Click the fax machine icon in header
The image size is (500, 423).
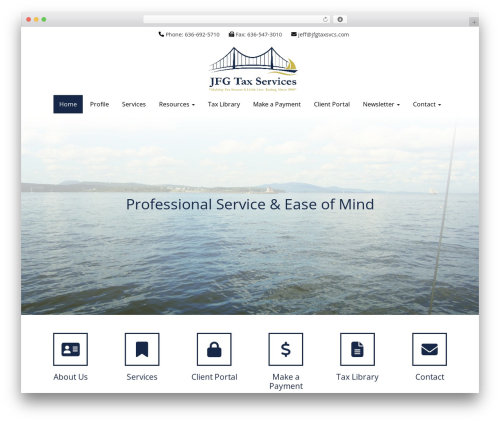231,34
